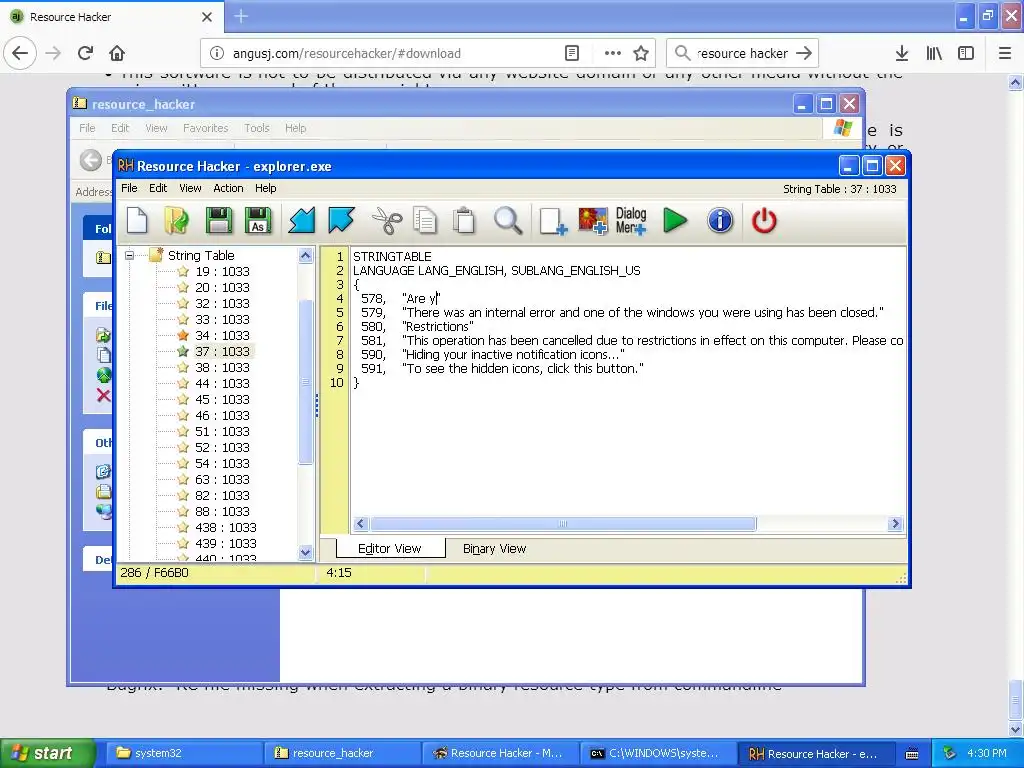Click the editor horizontal scroll left arrow
Screen dimensions: 1024x768
click(x=360, y=524)
